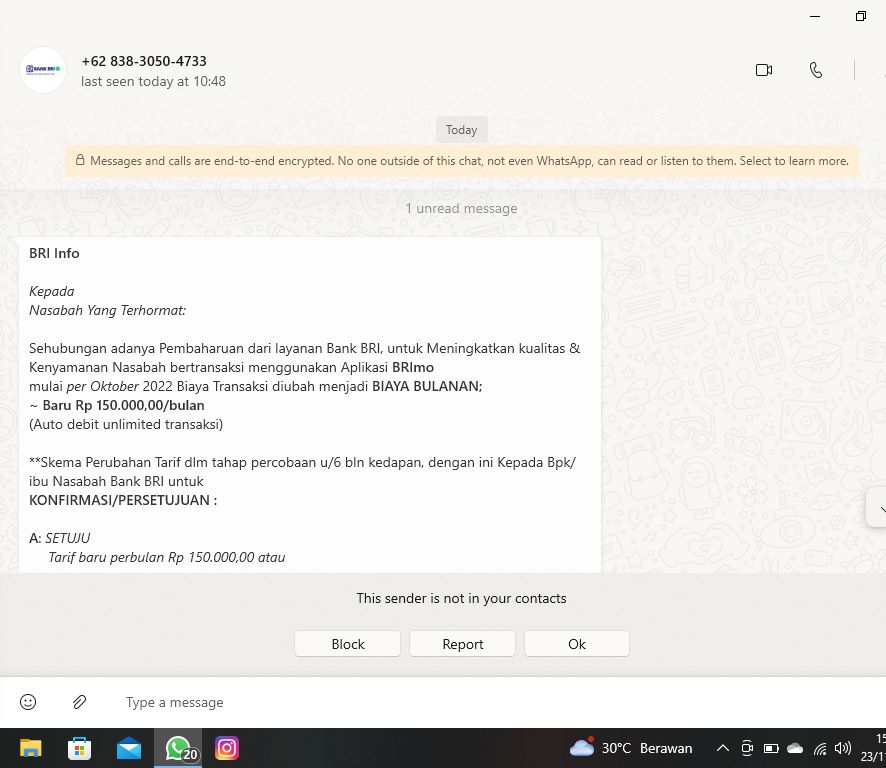Viewport: 886px width, 768px height.
Task: Open the Bank BRI profile picture
Action: [x=42, y=70]
